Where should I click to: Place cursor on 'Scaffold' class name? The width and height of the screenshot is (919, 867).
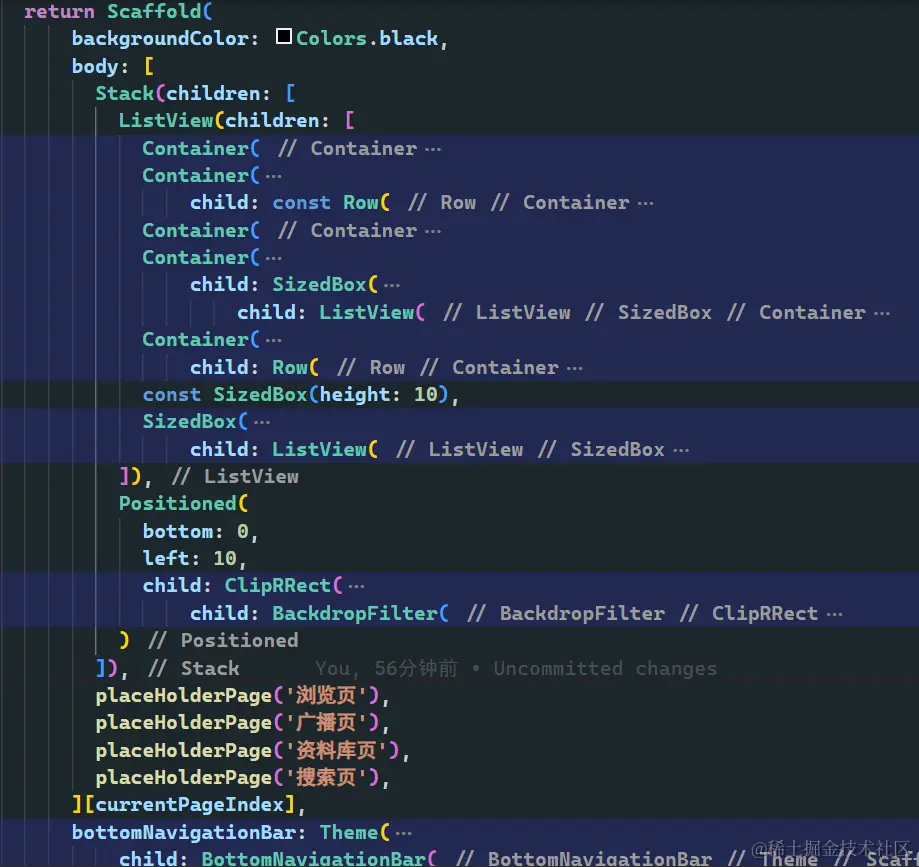[154, 11]
